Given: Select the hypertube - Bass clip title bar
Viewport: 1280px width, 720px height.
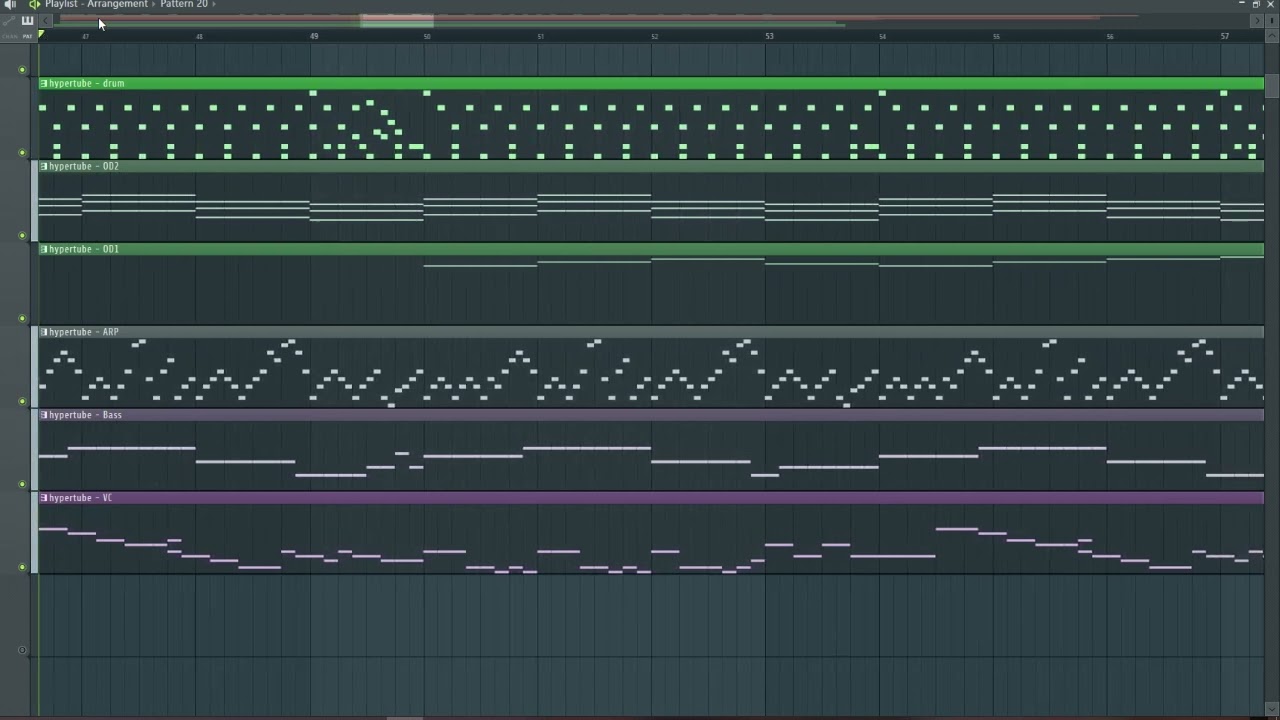Looking at the screenshot, I should click(x=651, y=415).
